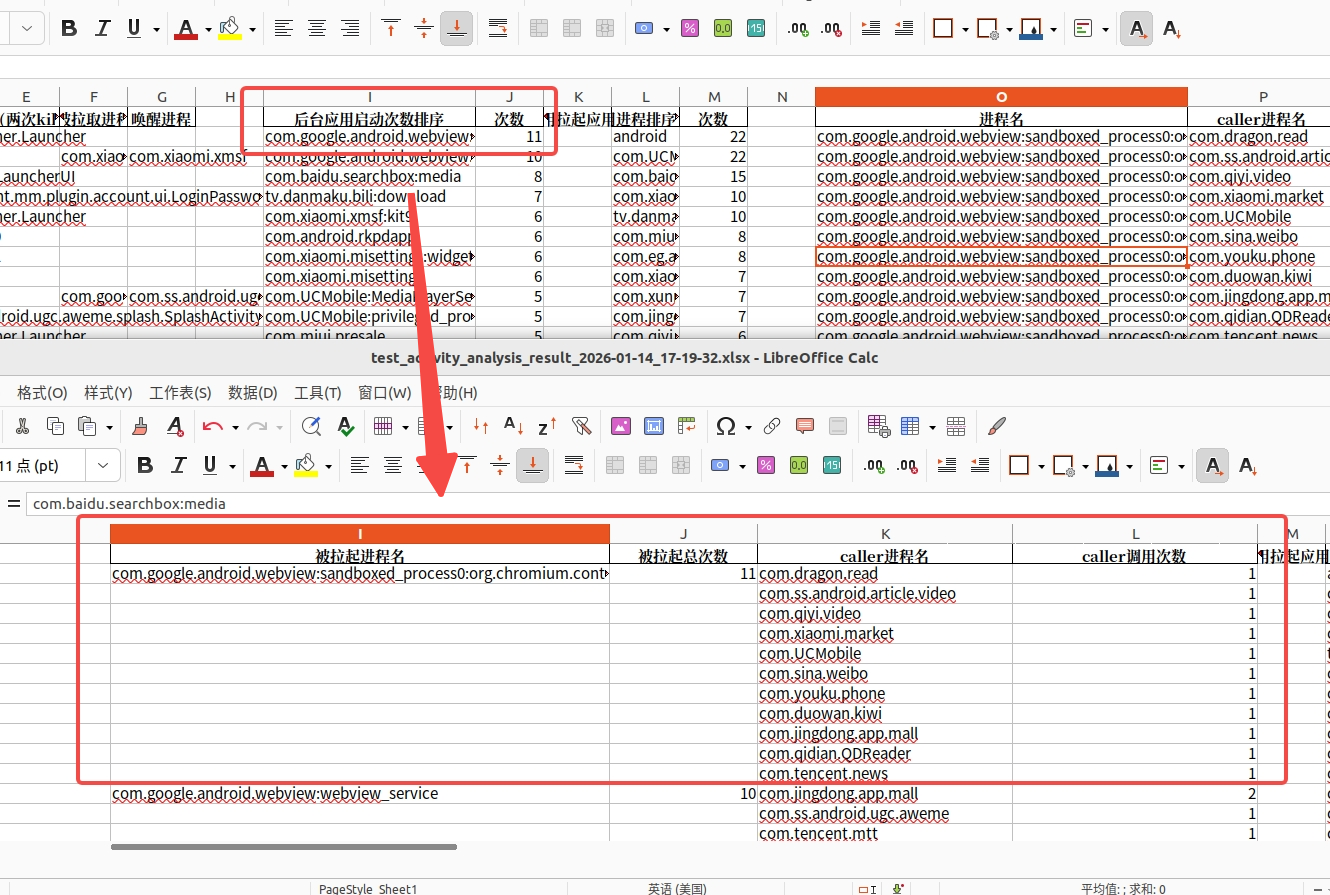Image resolution: width=1330 pixels, height=895 pixels.
Task: Open the 数据(D) menu
Action: pos(253,393)
